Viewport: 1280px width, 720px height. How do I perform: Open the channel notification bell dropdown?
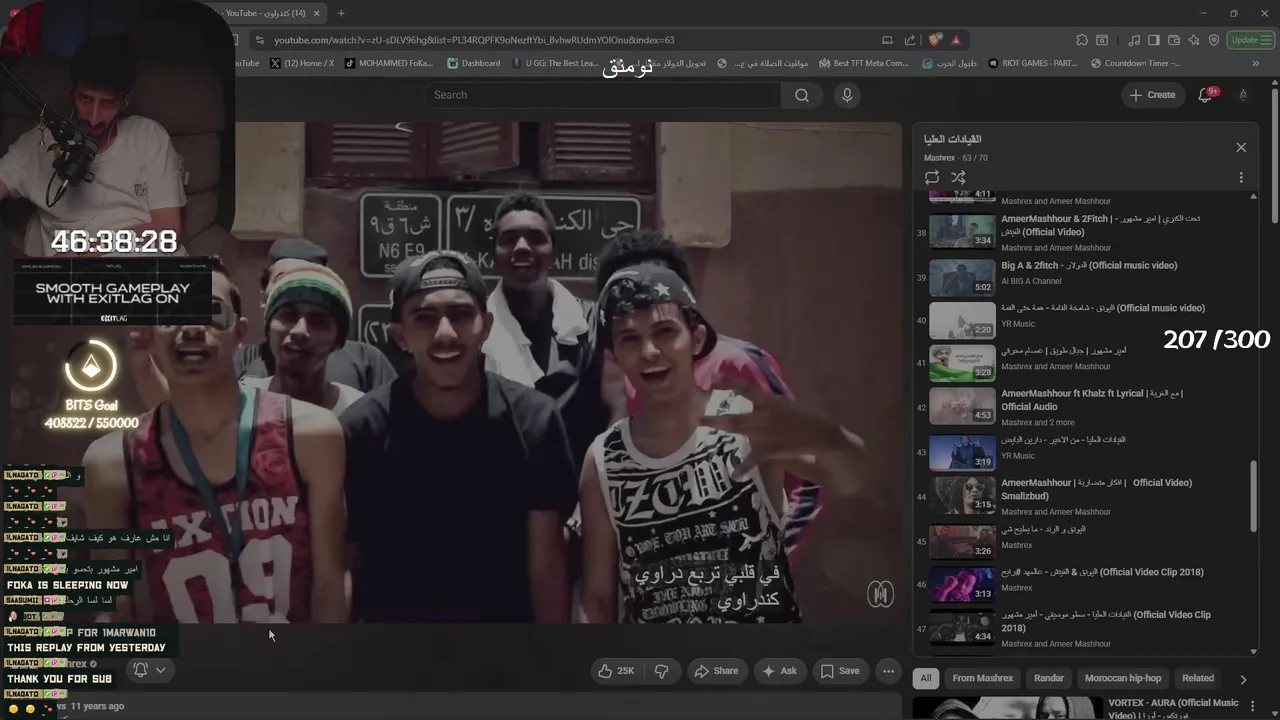click(x=149, y=670)
